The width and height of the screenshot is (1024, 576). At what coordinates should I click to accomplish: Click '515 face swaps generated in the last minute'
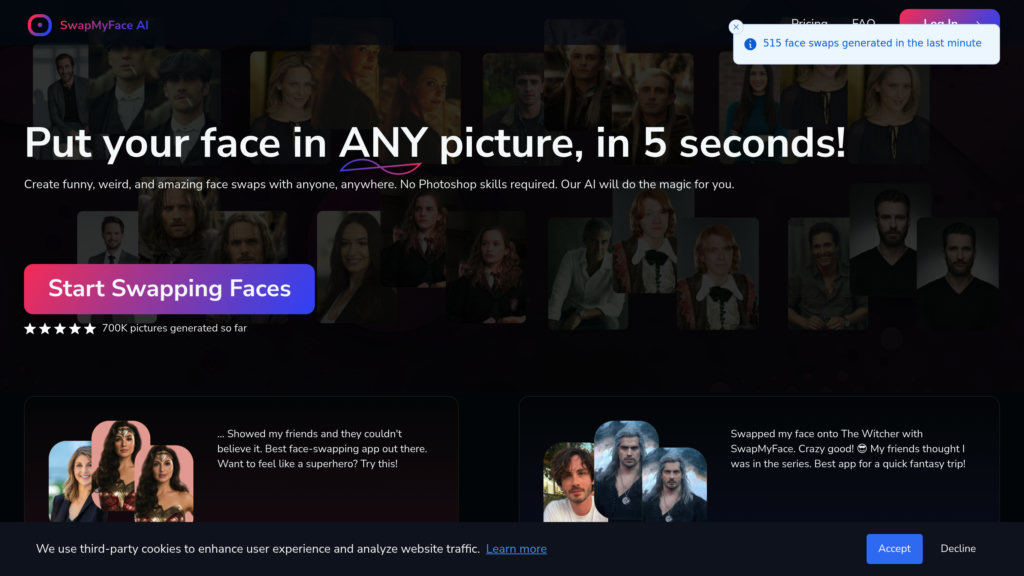(x=872, y=43)
